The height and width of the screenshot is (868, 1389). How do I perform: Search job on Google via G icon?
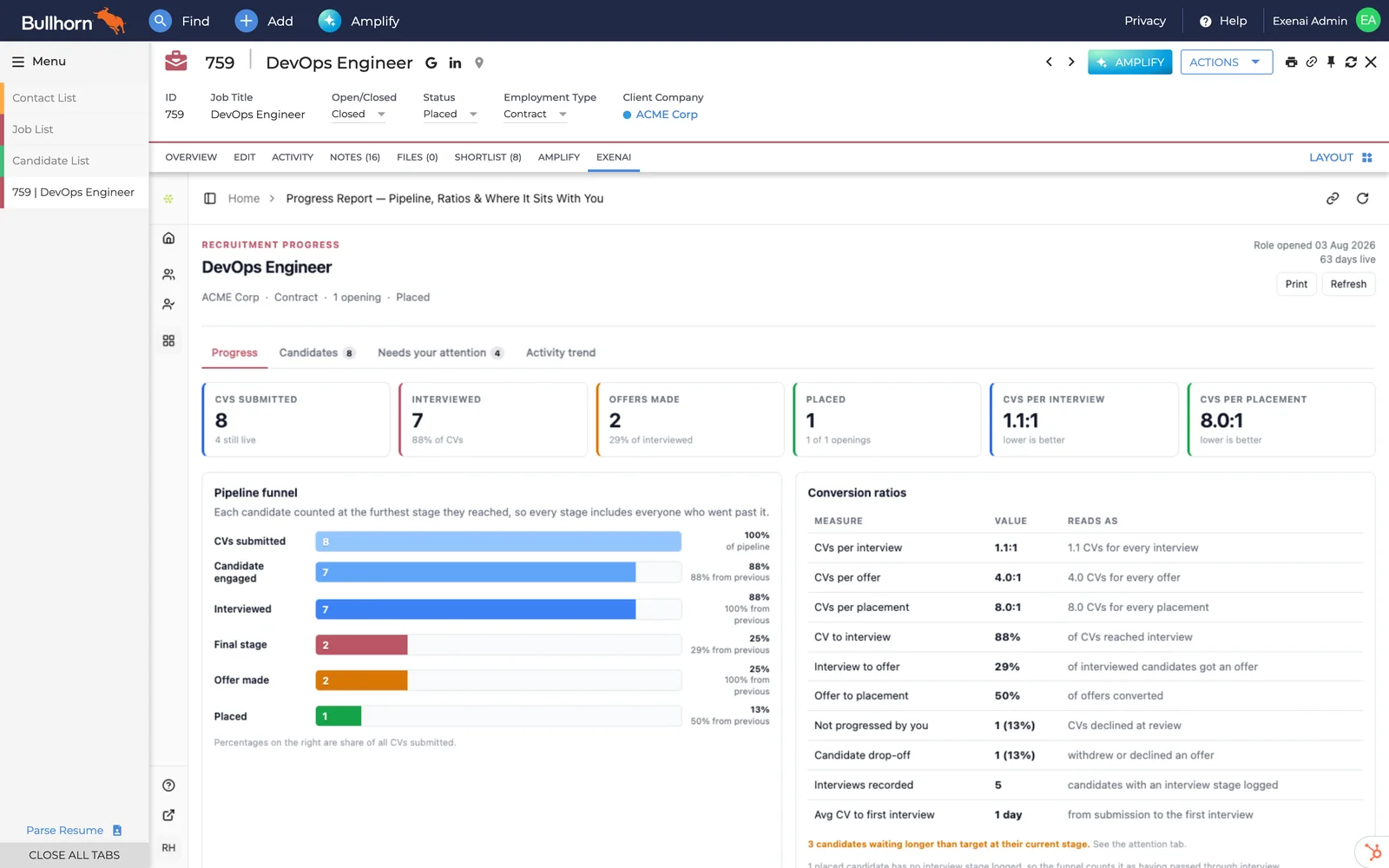tap(431, 62)
